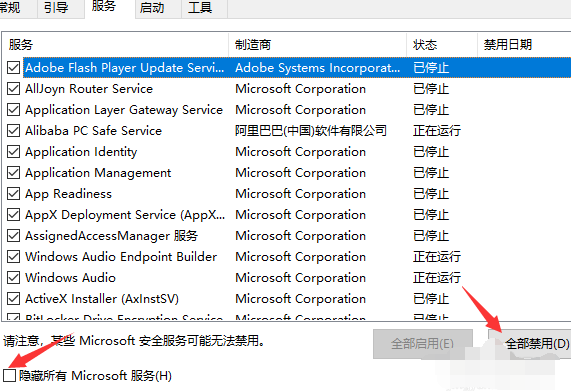Enable 隐藏所有 Microsoft 服务 checkbox

point(9,375)
